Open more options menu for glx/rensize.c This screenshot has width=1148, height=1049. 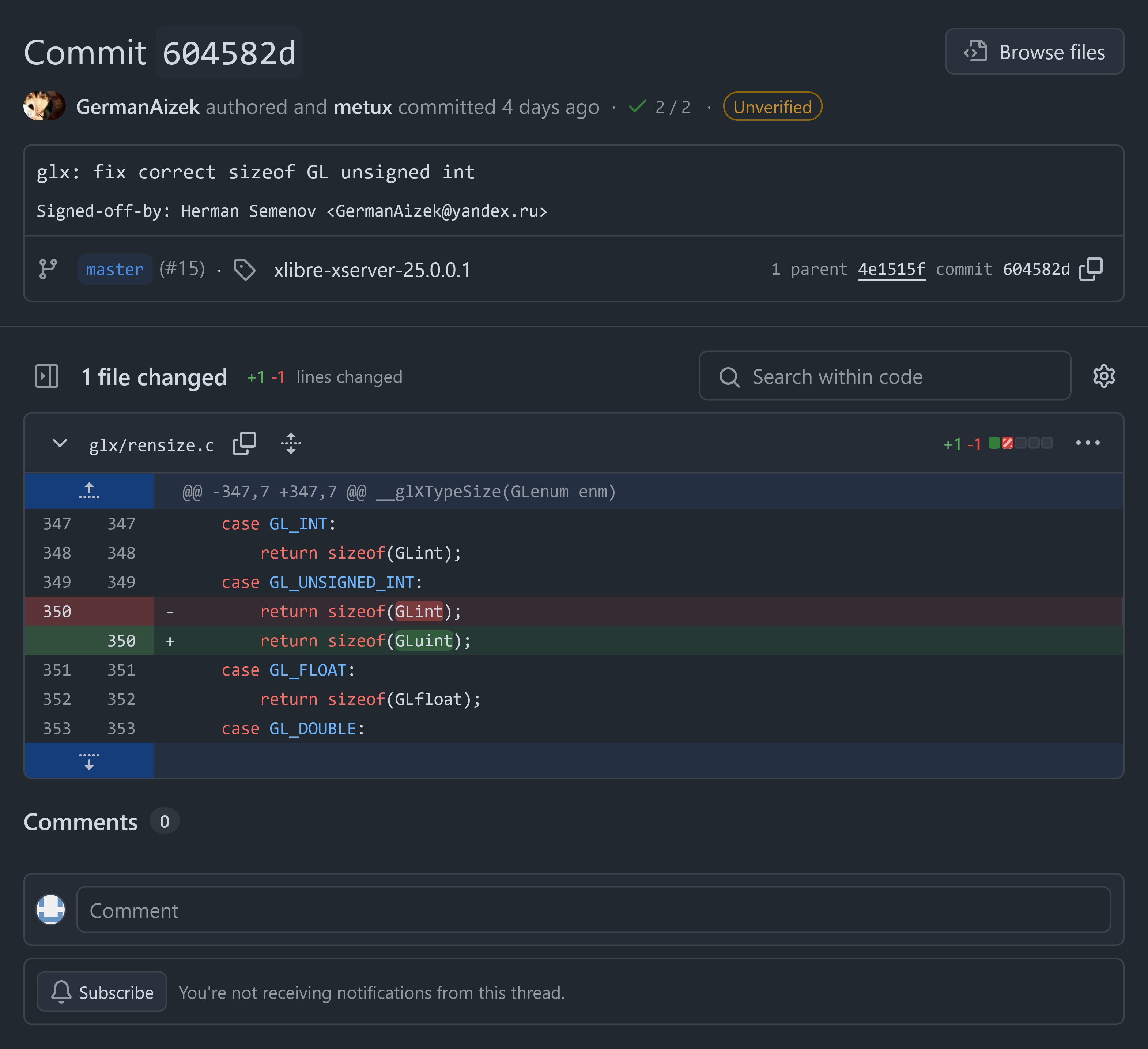pos(1088,443)
